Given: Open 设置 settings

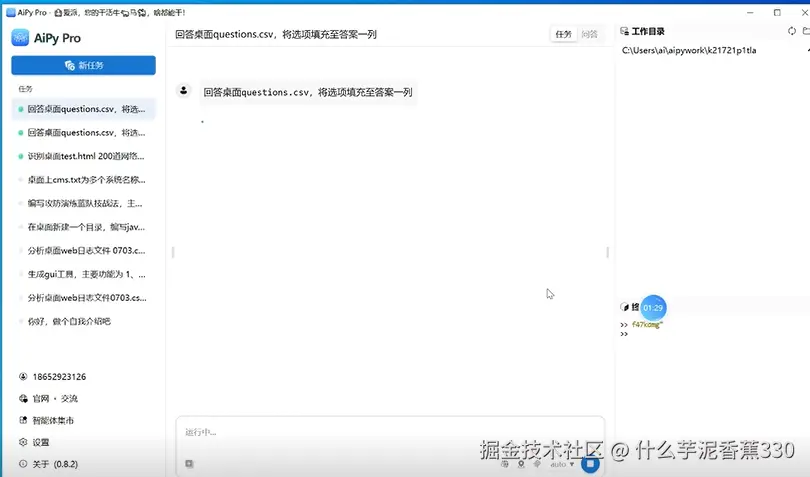Looking at the screenshot, I should 41,442.
